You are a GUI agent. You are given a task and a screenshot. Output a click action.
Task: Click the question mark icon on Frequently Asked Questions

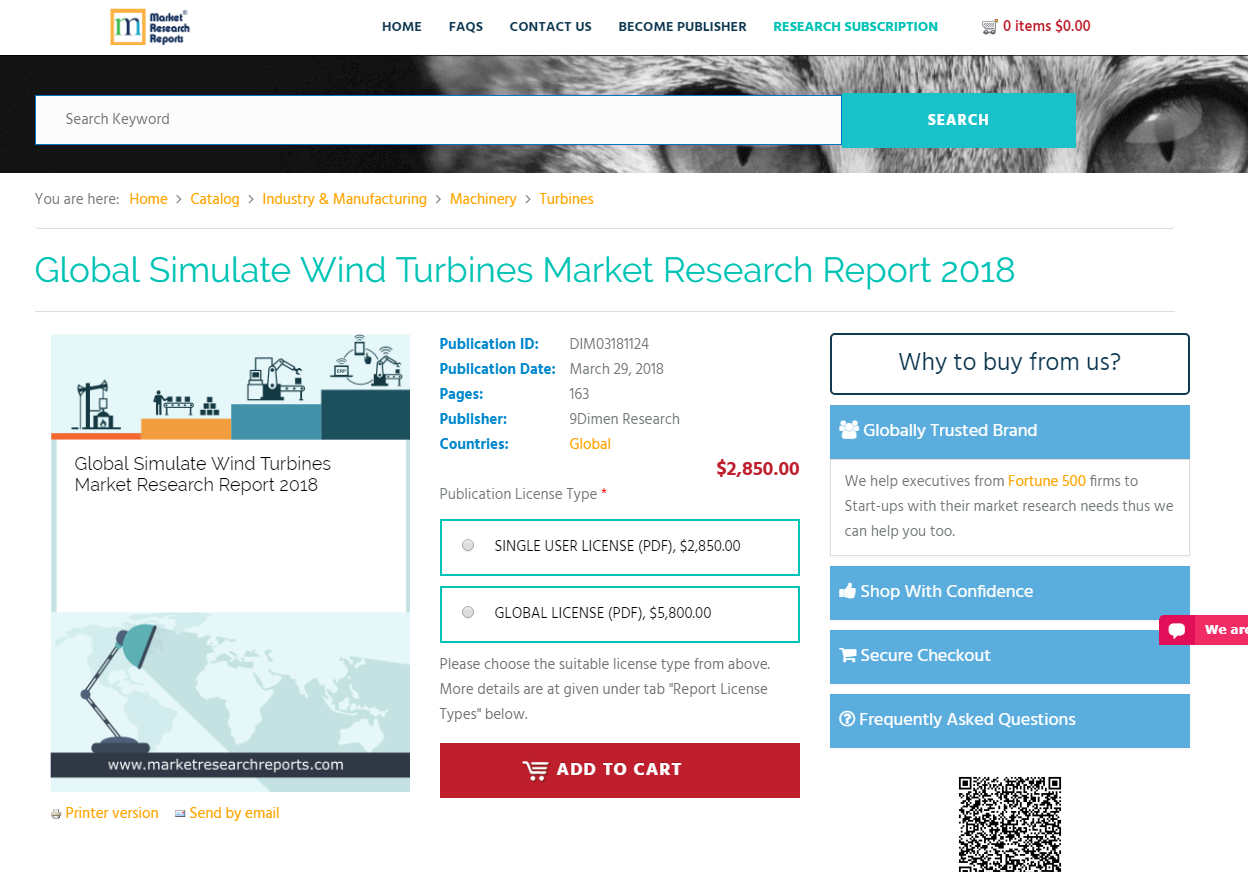pos(847,718)
